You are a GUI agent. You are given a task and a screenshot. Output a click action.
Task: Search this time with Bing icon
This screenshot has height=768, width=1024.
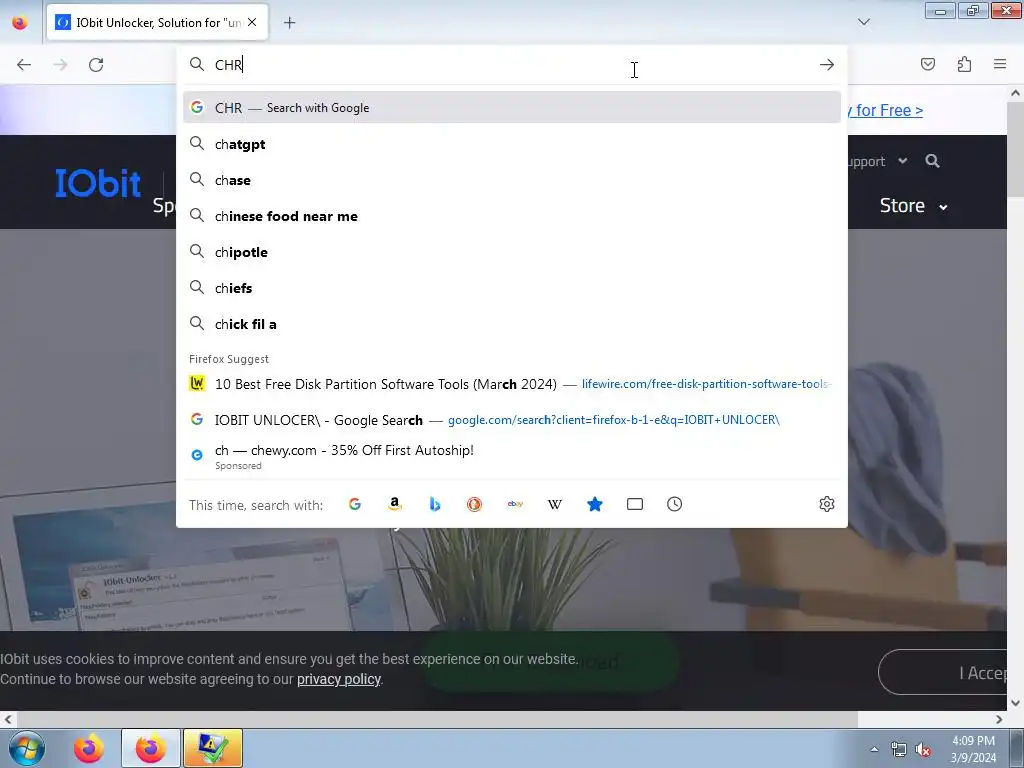tap(434, 504)
